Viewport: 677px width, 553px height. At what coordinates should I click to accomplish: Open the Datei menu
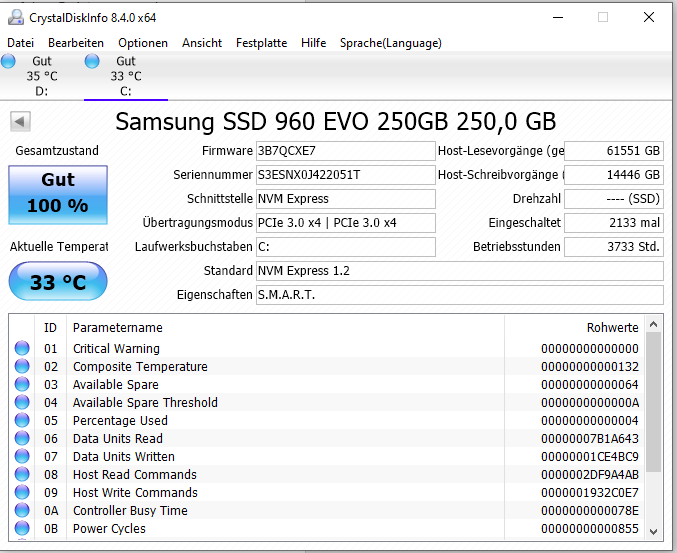[x=20, y=43]
